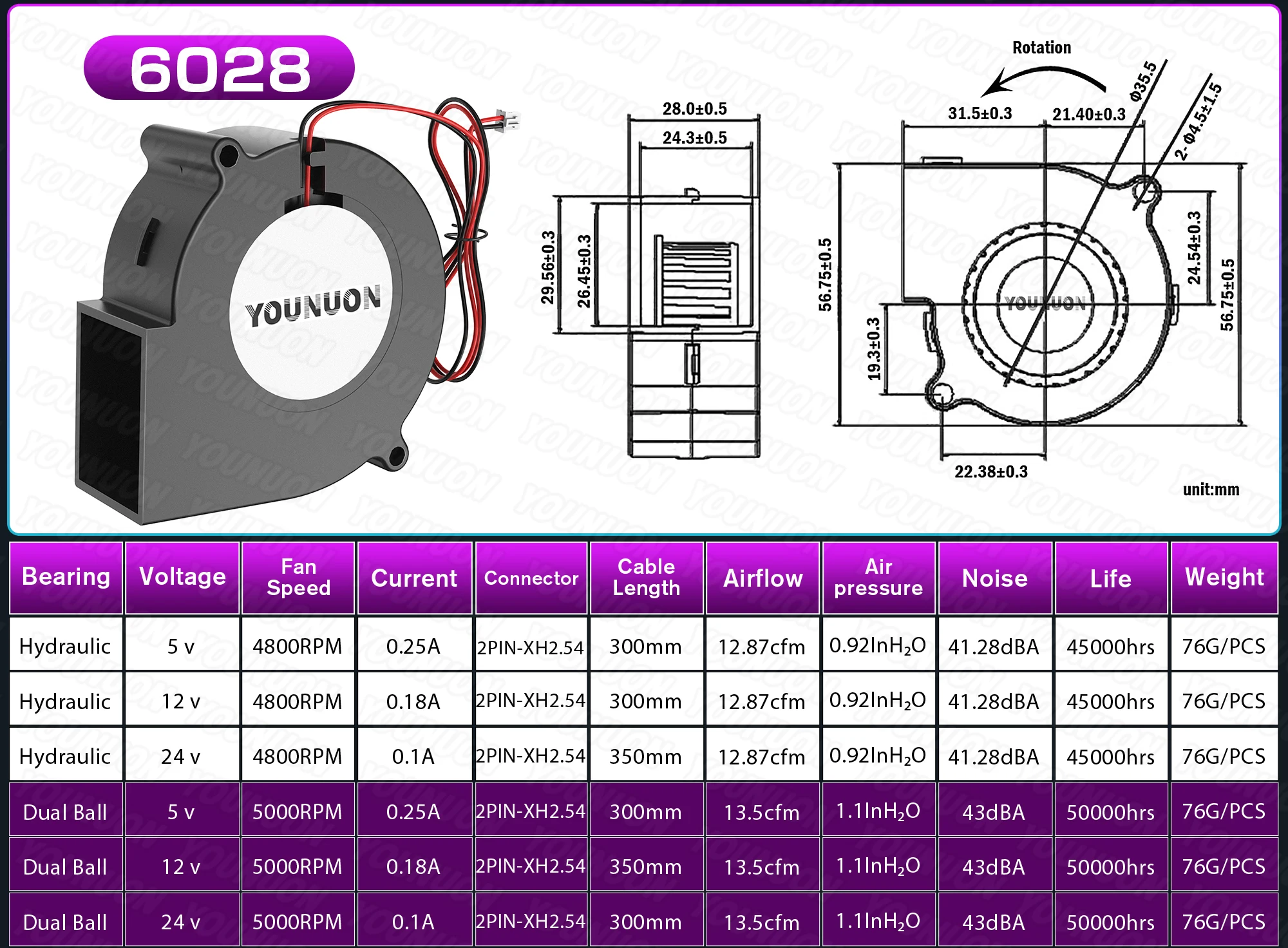Click the 41.28dBA noise cell in first row
This screenshot has height=948, width=1288.
[x=994, y=646]
